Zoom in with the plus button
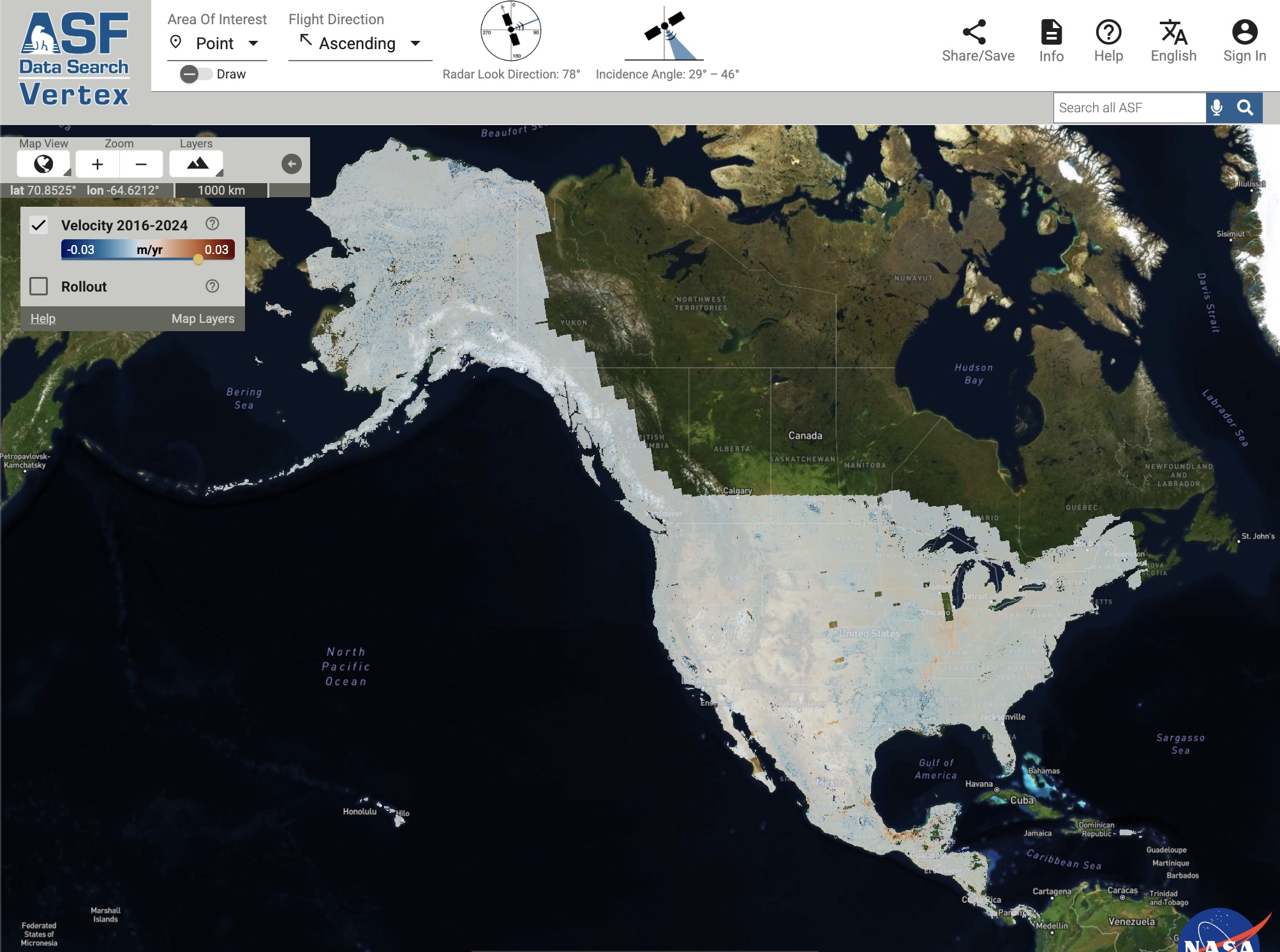This screenshot has height=952, width=1280. pos(97,164)
